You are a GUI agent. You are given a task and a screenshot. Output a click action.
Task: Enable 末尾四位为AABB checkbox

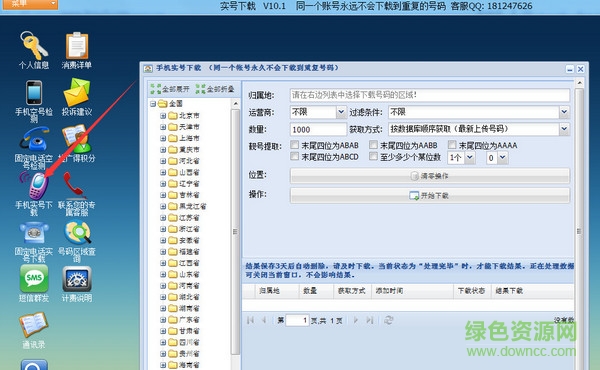[x=373, y=145]
